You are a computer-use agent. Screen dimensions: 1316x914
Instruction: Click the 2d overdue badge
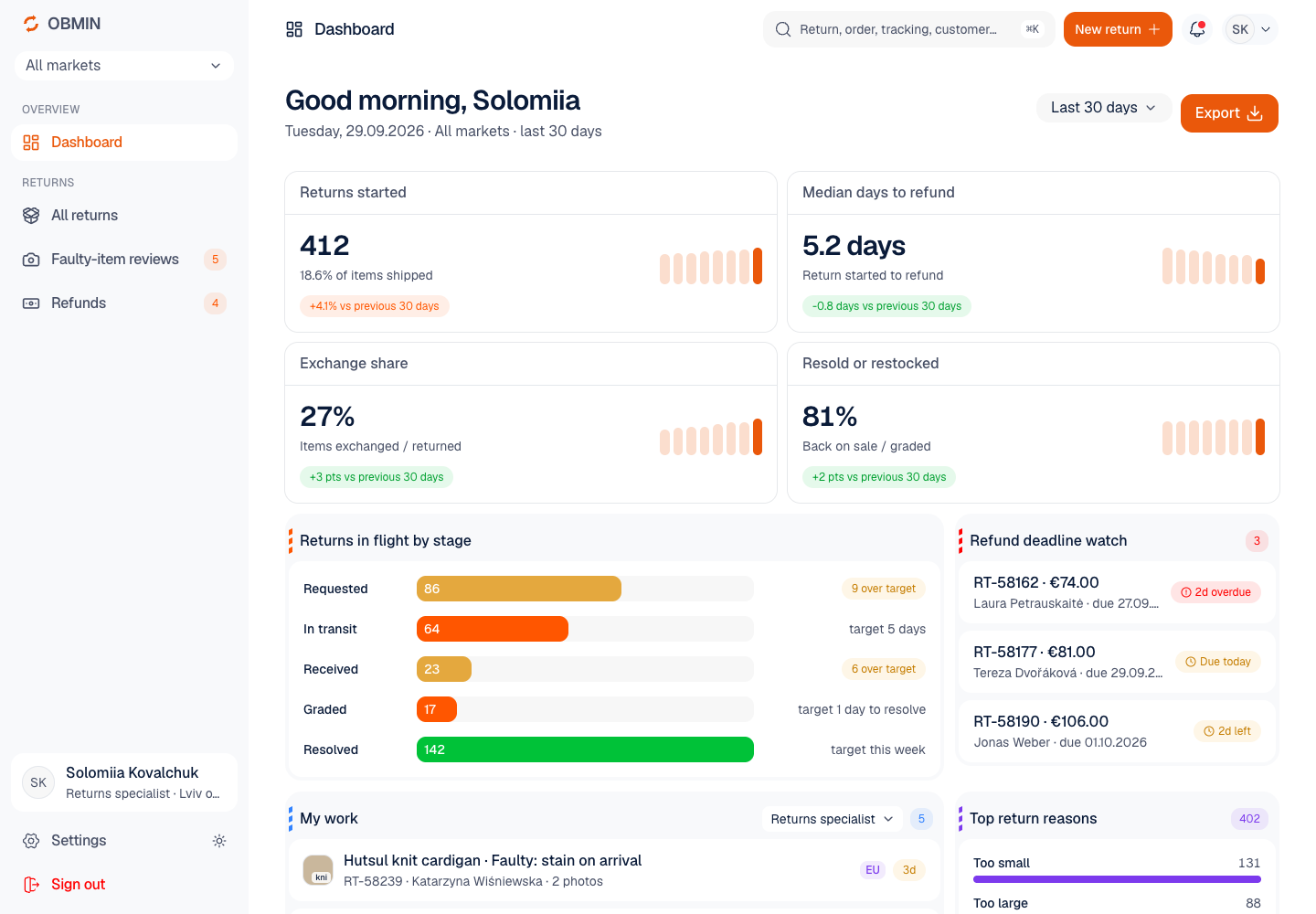coord(1216,592)
